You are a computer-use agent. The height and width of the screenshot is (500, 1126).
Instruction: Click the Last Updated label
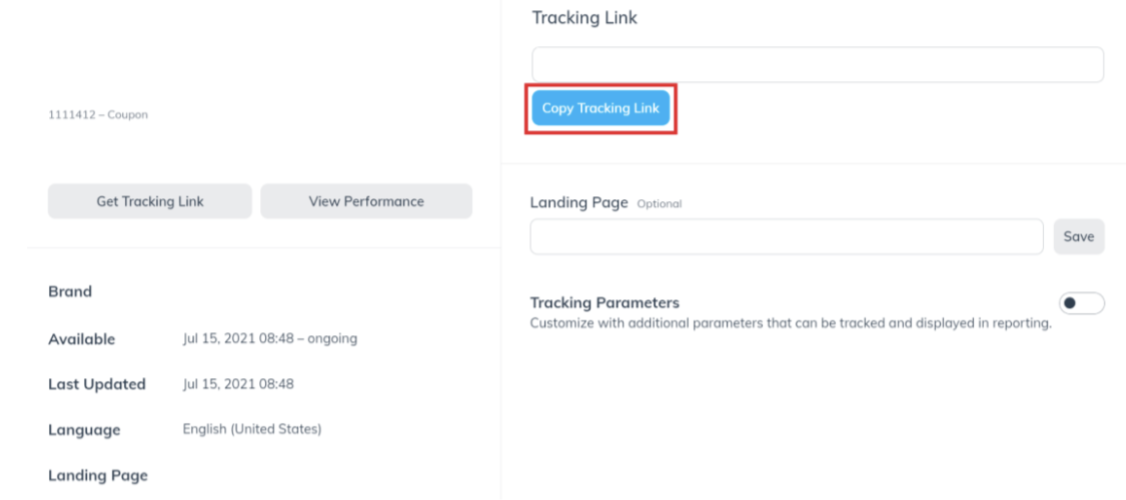(97, 384)
